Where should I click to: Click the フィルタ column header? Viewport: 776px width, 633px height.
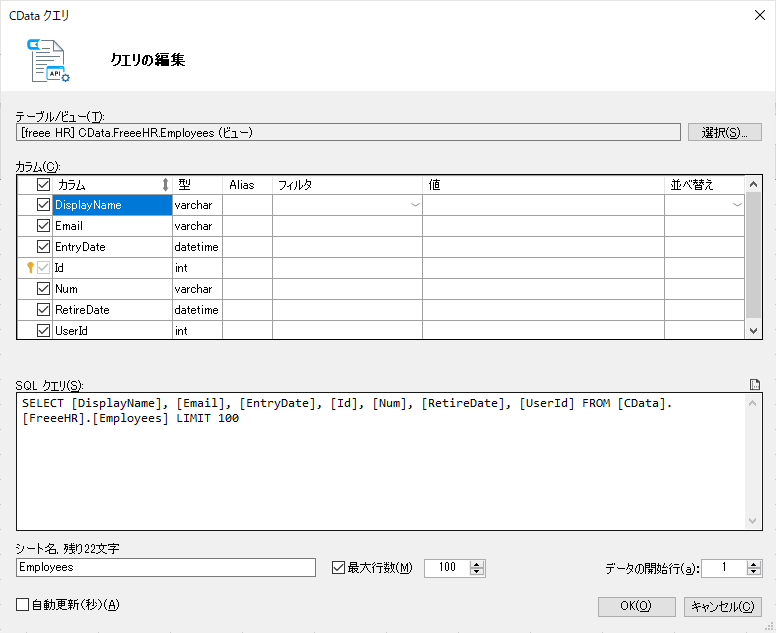click(347, 185)
